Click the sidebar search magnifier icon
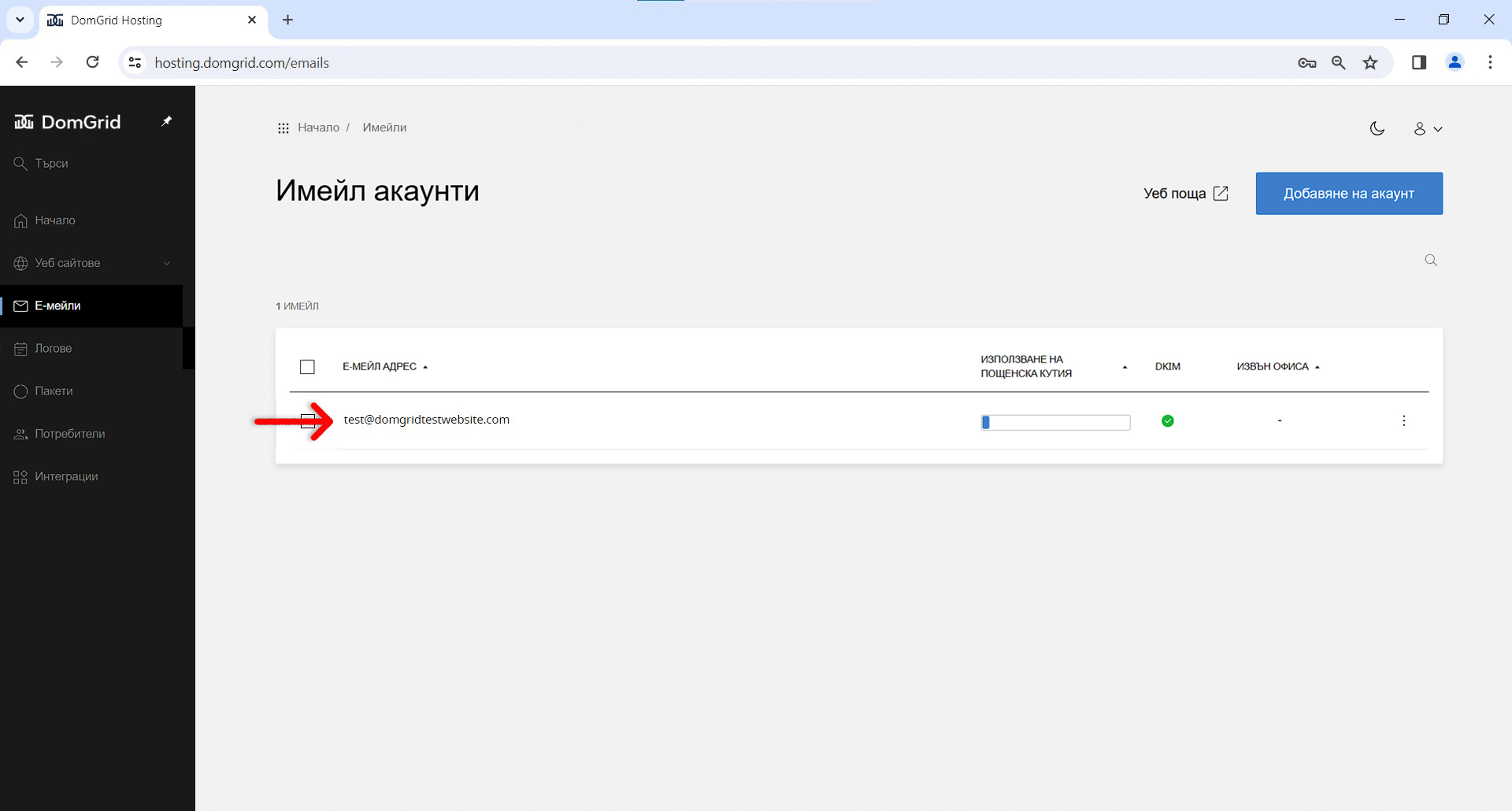This screenshot has width=1512, height=811. click(x=20, y=163)
